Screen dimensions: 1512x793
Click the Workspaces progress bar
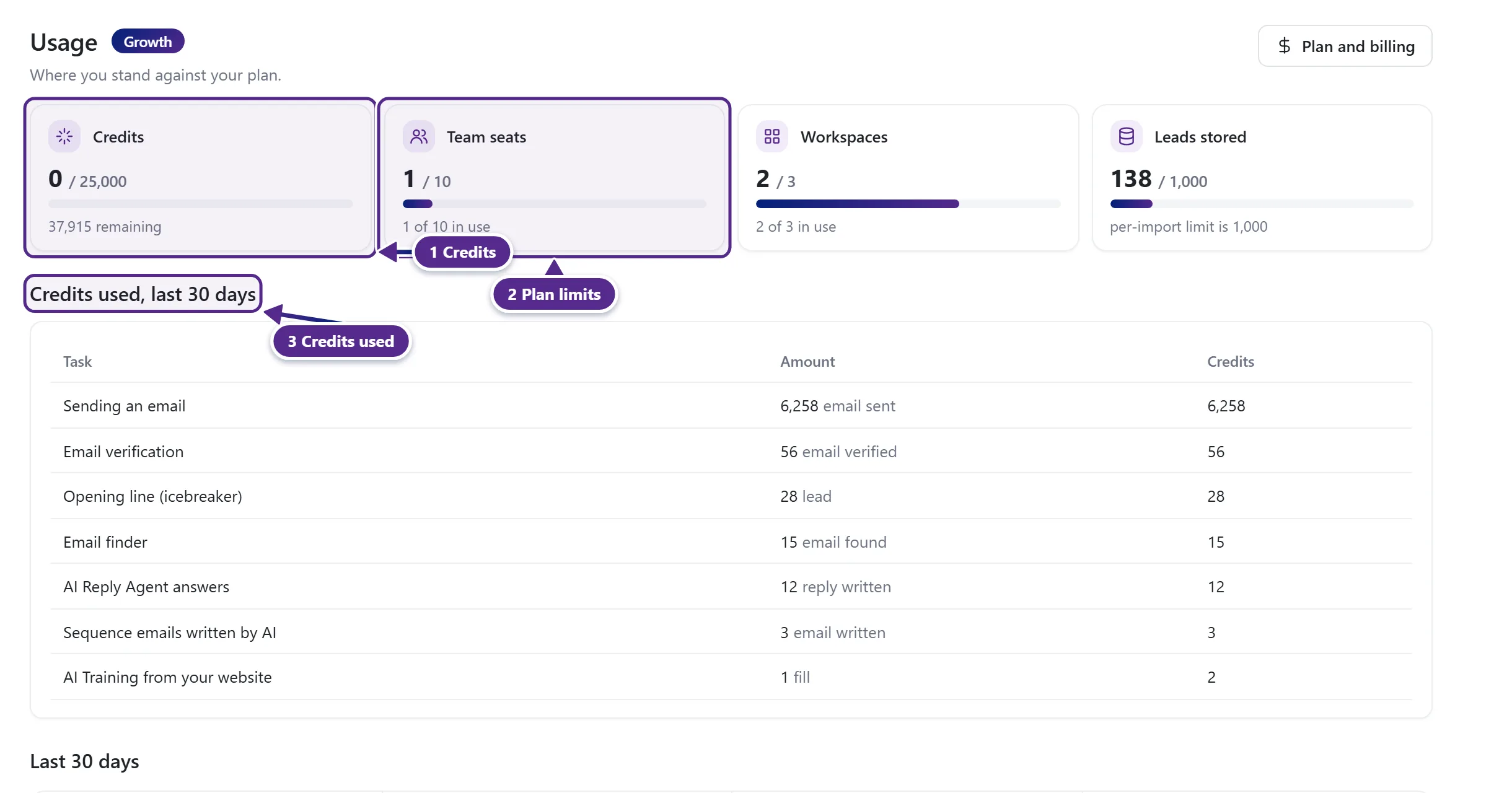(x=908, y=204)
